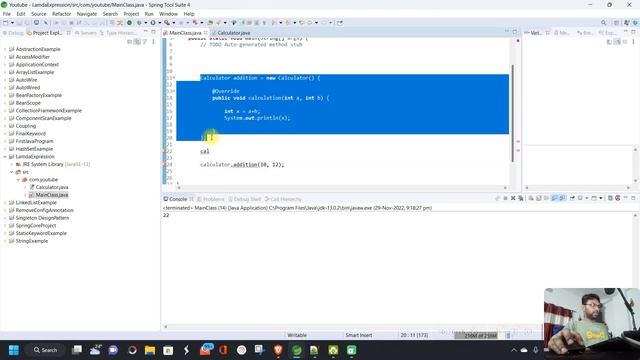Click the Boot Dashboard green toolbar icon
The width and height of the screenshot is (640, 360).
pyautogui.click(x=129, y=23)
